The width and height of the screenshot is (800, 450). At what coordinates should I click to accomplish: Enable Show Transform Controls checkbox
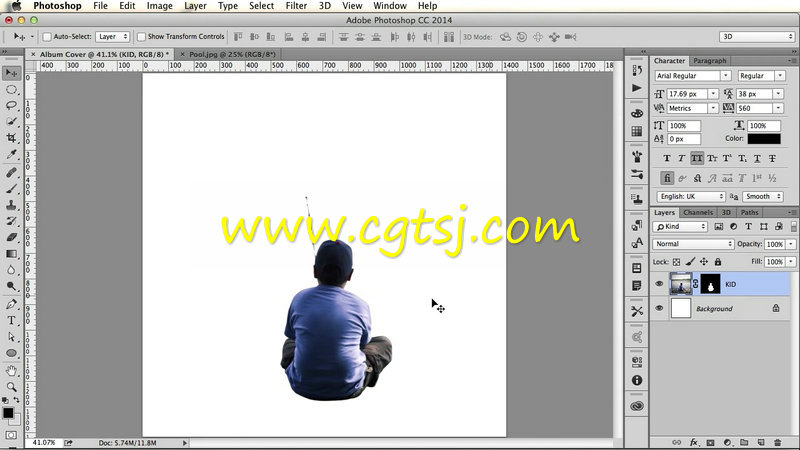pos(141,37)
